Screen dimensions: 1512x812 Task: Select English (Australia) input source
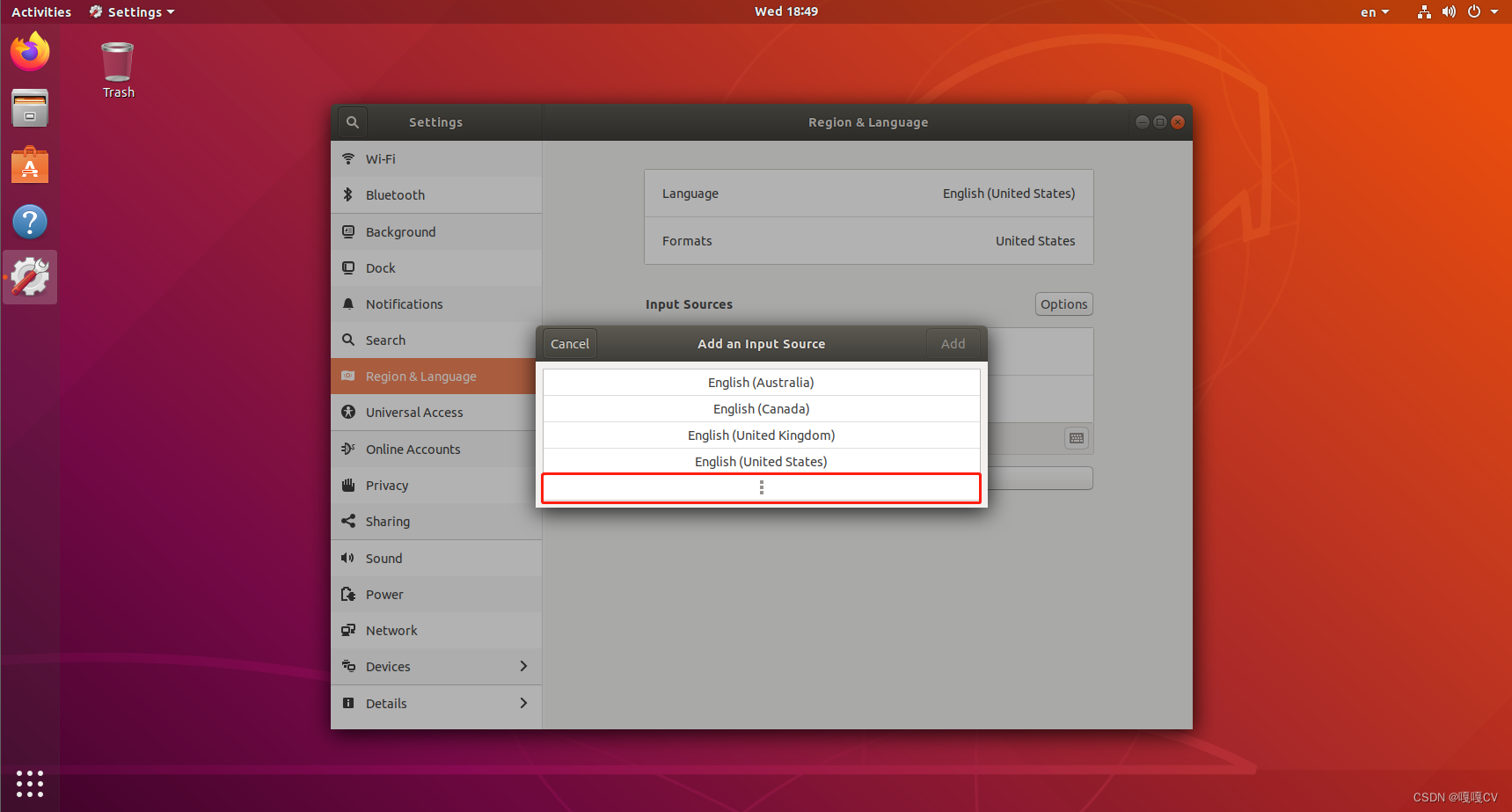click(762, 383)
